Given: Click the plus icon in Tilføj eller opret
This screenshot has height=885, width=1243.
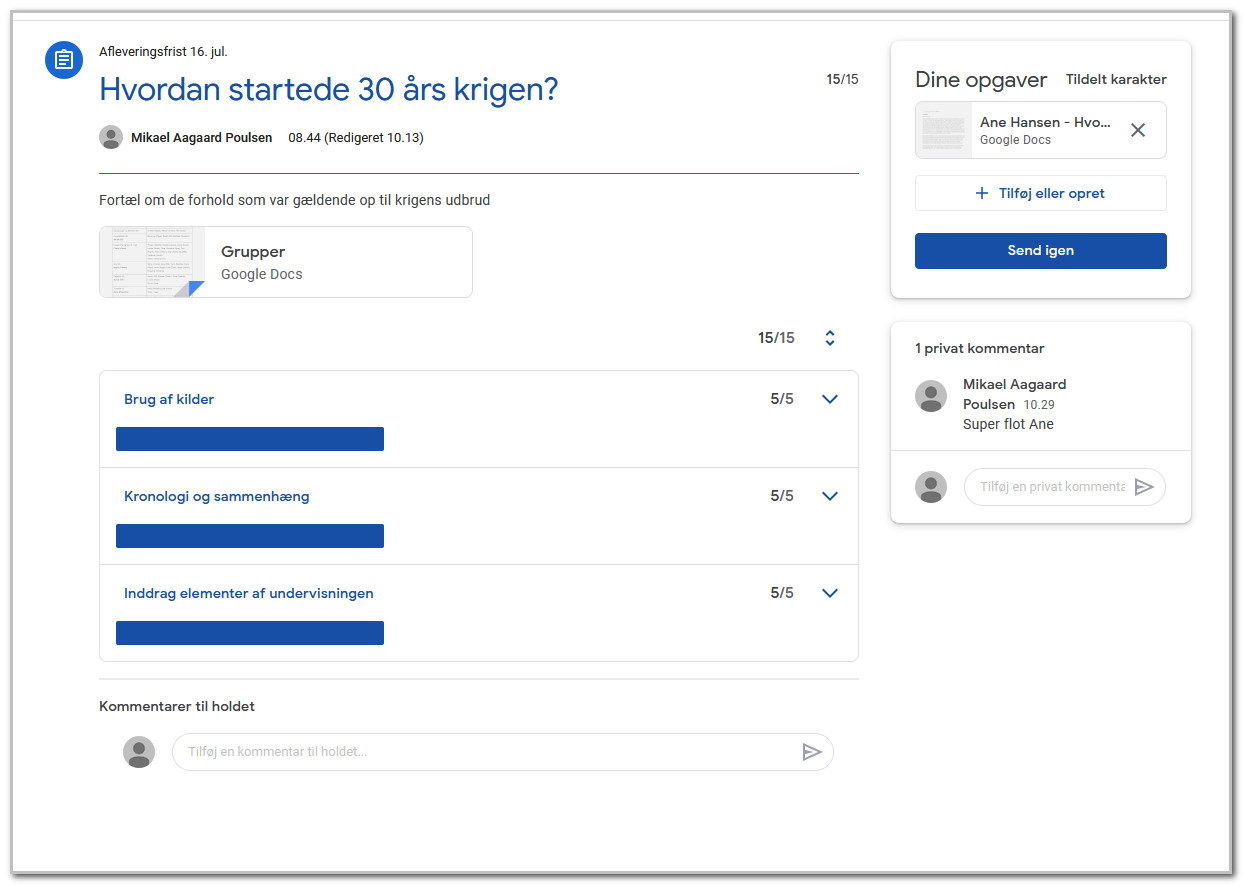Looking at the screenshot, I should tap(982, 193).
